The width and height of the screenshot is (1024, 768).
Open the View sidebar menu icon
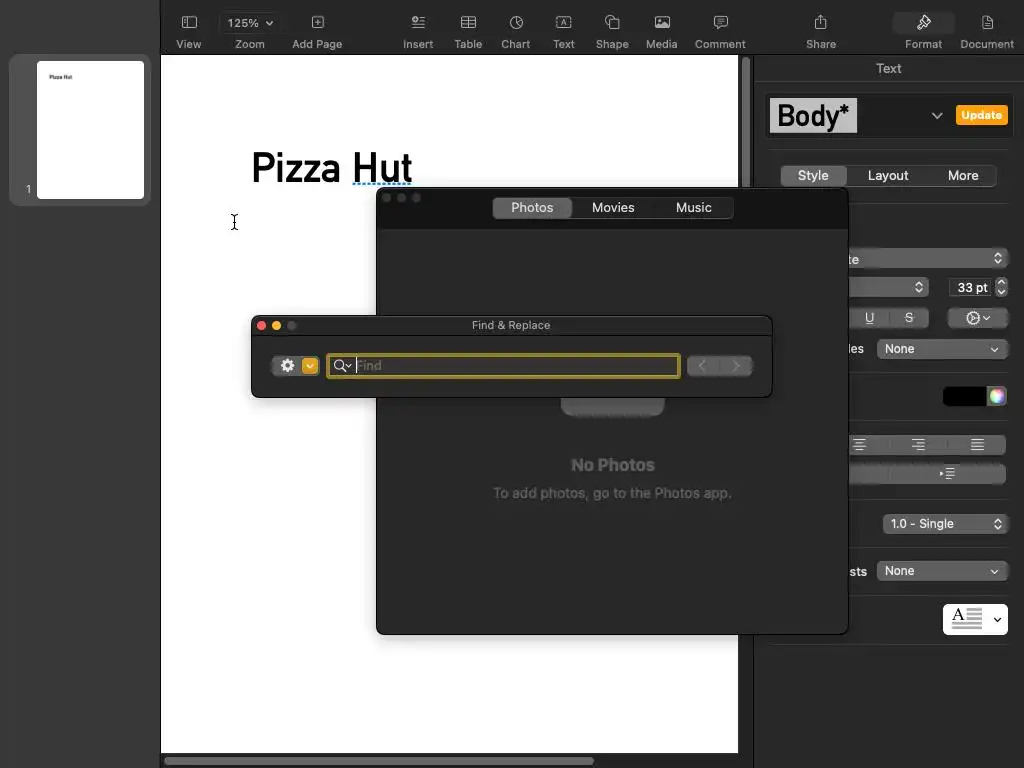pyautogui.click(x=189, y=23)
